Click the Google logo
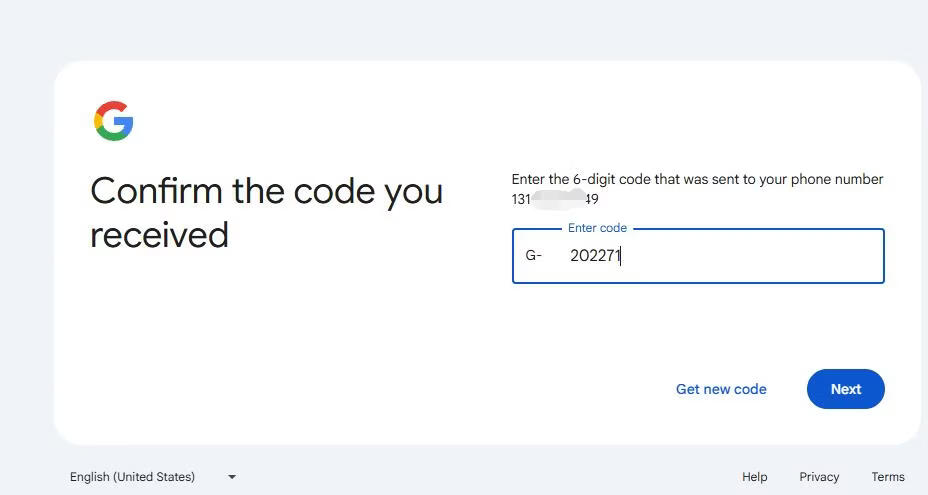Viewport: 928px width, 495px height. pos(114,121)
